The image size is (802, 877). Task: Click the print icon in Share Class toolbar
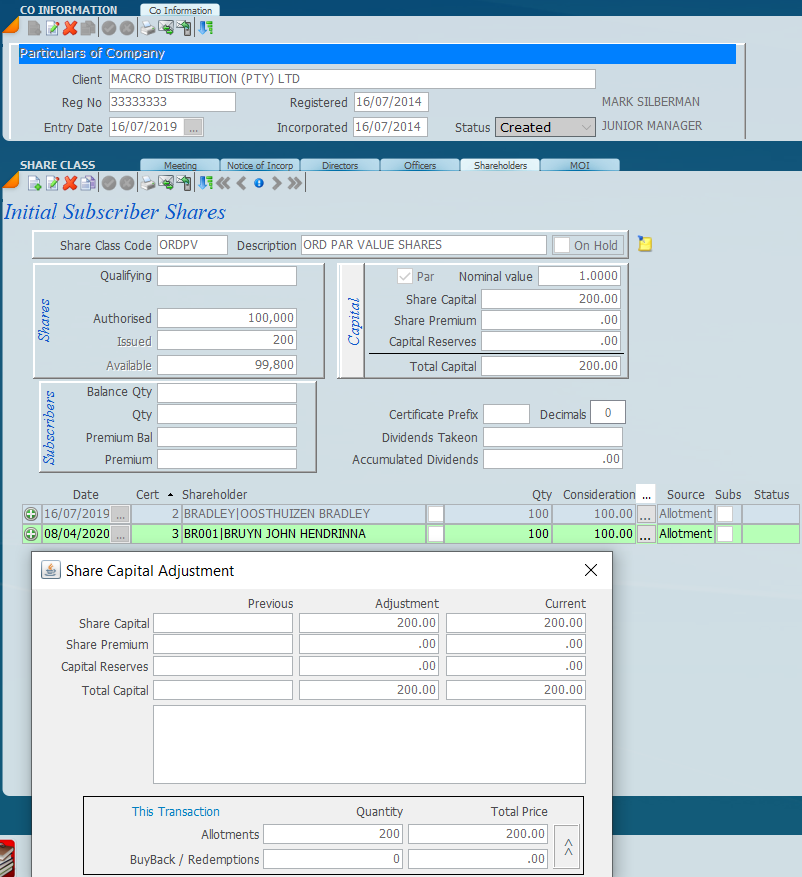click(x=148, y=183)
